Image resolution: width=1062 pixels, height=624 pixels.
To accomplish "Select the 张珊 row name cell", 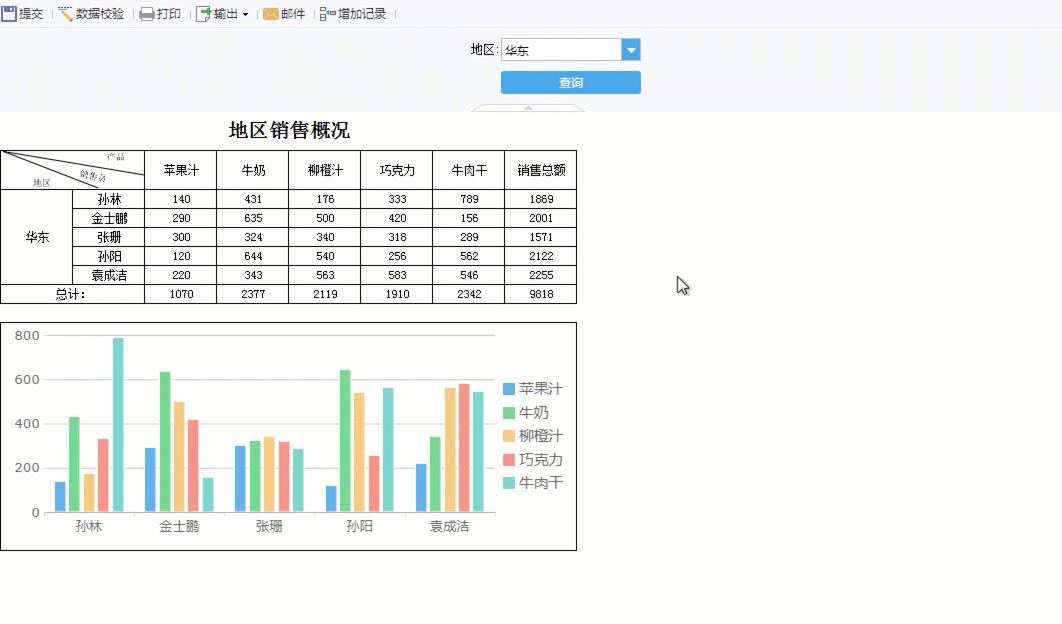I will (x=108, y=237).
